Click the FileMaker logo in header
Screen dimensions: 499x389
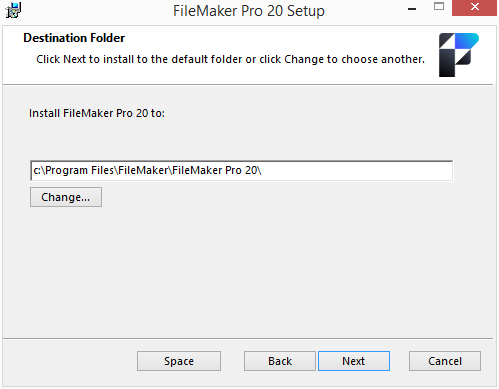pyautogui.click(x=459, y=55)
